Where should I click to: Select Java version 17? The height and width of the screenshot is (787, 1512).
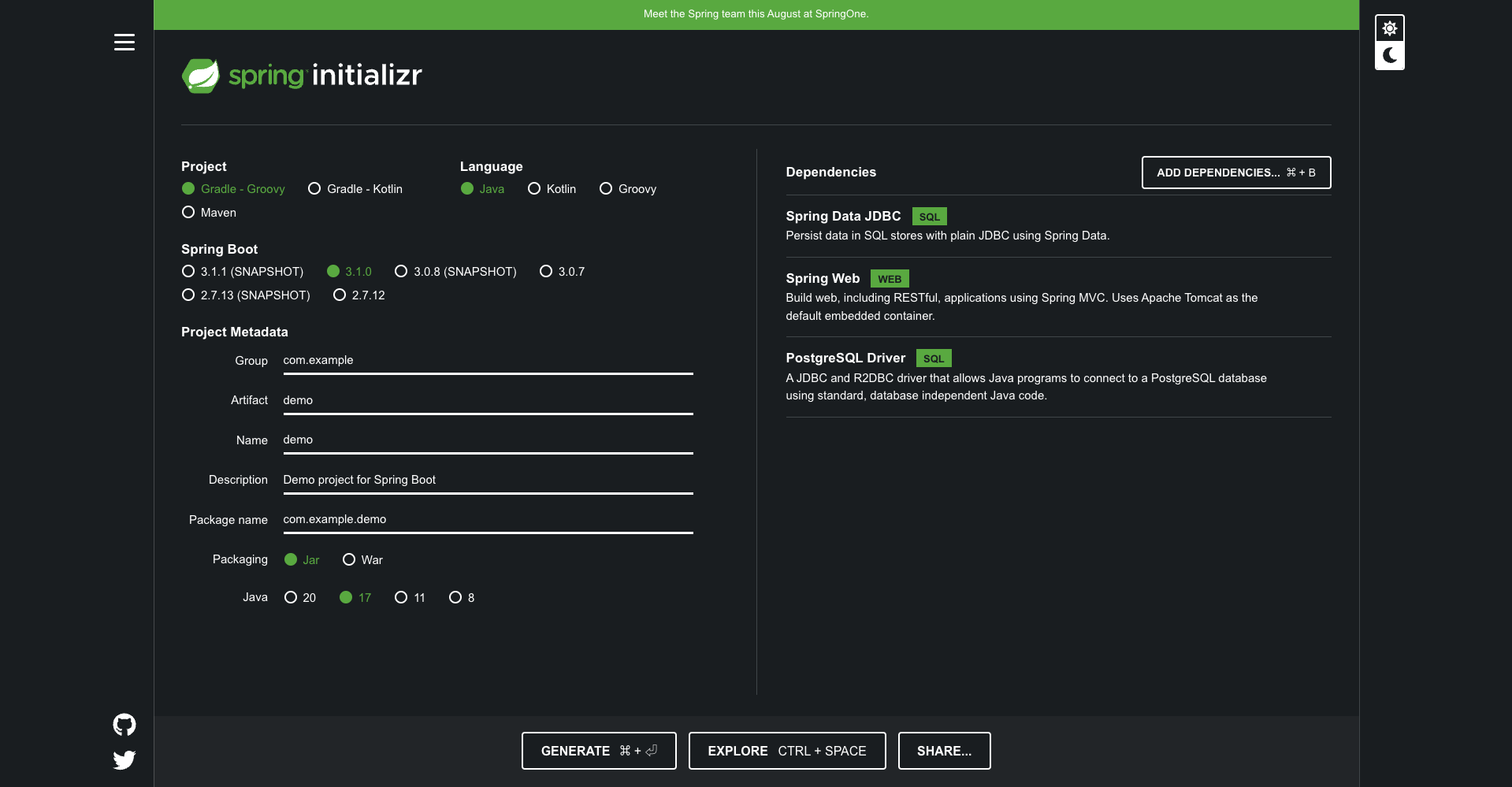coord(355,598)
